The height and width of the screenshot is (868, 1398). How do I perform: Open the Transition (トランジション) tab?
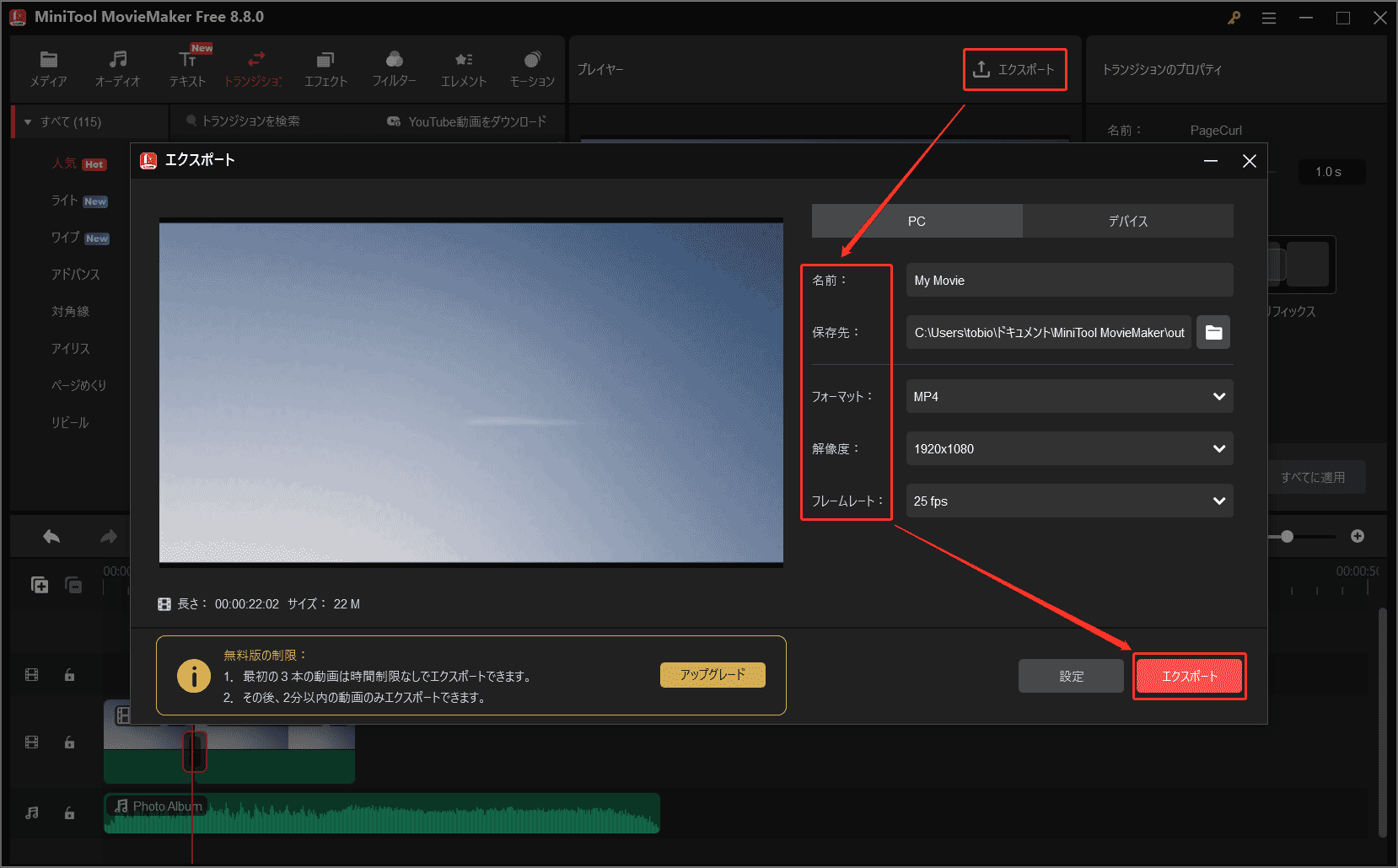tap(254, 69)
